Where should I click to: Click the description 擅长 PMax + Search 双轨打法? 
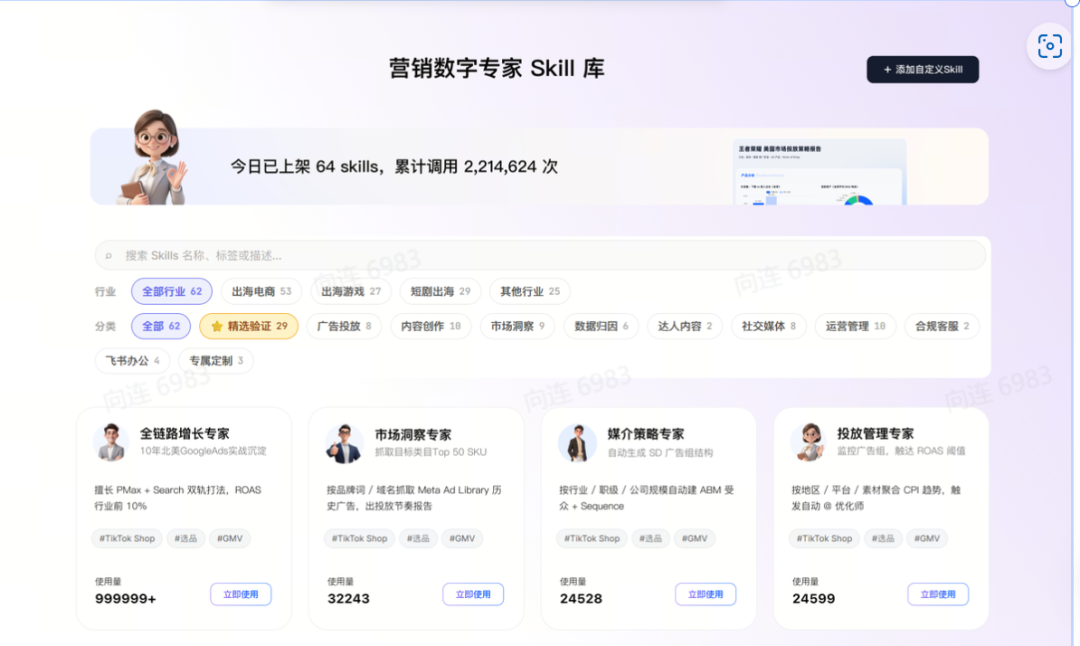(178, 498)
